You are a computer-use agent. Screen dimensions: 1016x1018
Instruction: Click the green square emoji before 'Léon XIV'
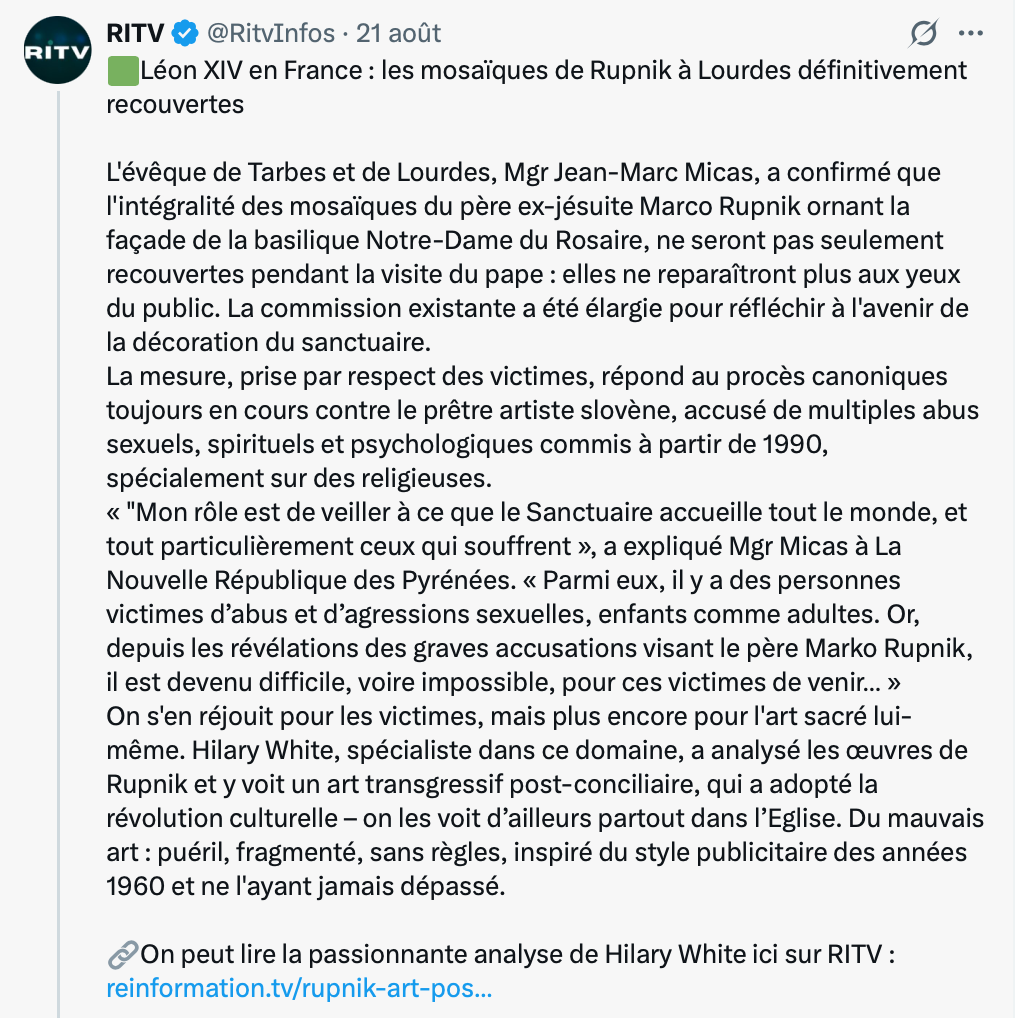tap(123, 71)
